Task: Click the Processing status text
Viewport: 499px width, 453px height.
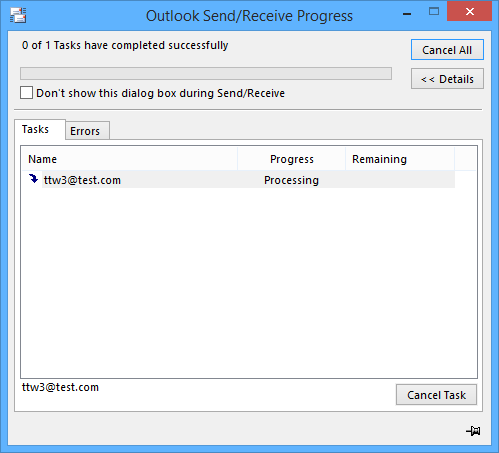Action: tap(291, 180)
